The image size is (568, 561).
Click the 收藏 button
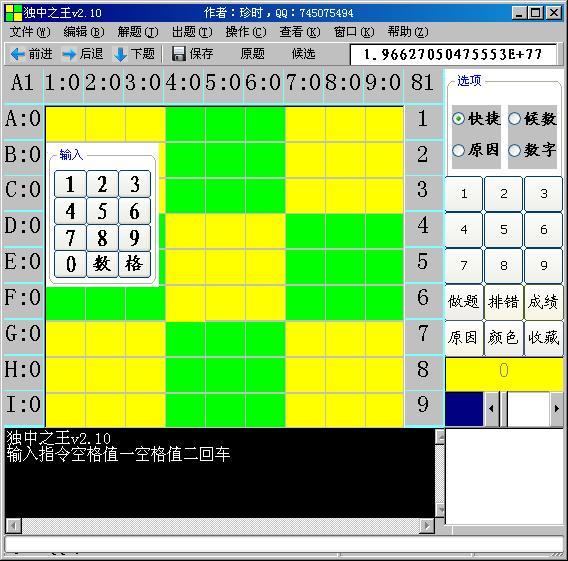(x=543, y=338)
